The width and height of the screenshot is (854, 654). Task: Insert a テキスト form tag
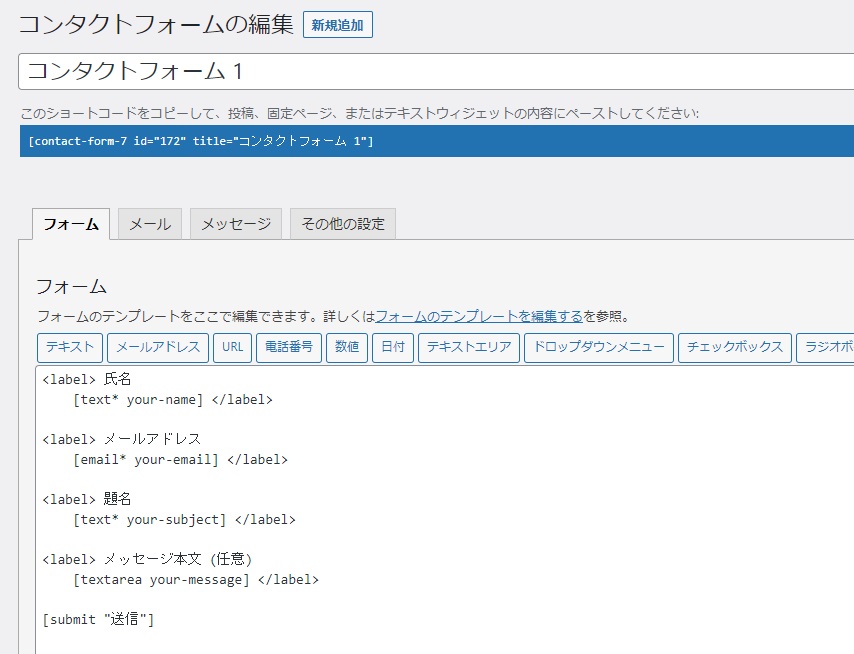pos(70,347)
